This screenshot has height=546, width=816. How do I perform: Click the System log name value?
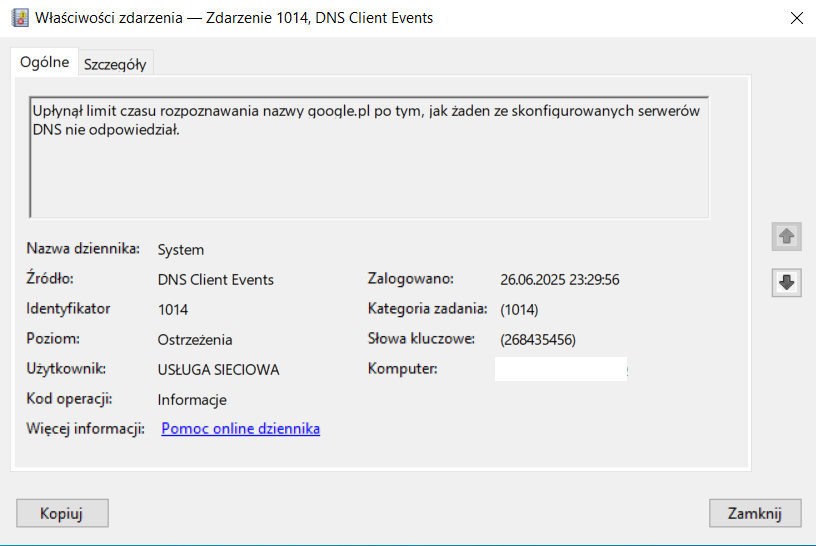pos(181,250)
